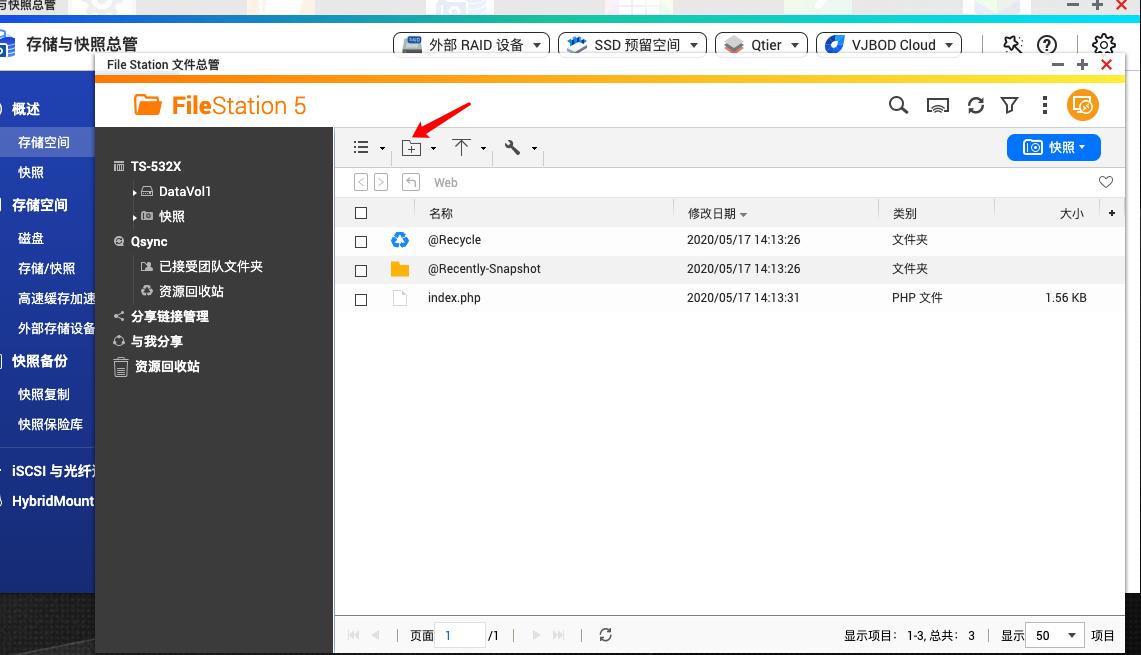Open the Remote display cast icon
This screenshot has width=1141, height=655.
click(937, 105)
